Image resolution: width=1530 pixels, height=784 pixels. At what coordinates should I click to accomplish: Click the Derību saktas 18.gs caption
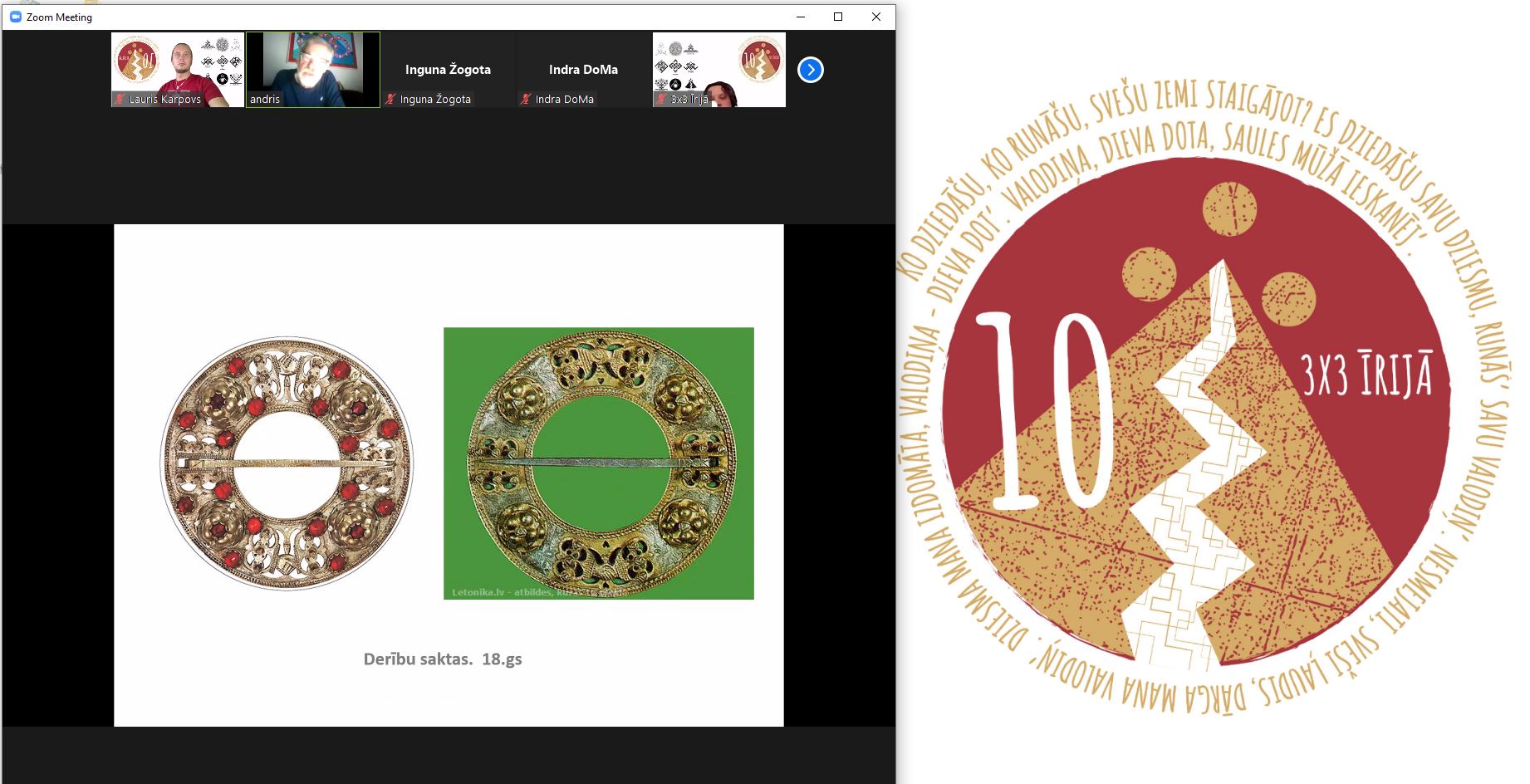tap(443, 659)
